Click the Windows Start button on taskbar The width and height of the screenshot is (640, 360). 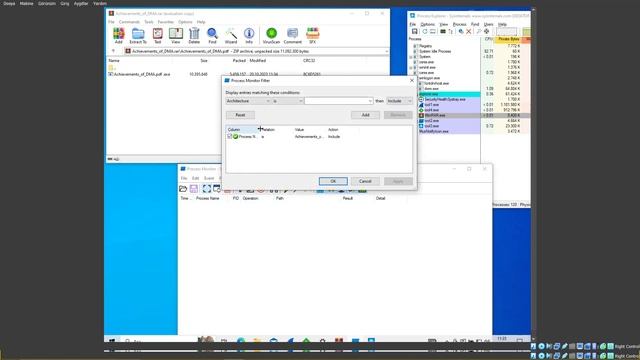[112, 340]
